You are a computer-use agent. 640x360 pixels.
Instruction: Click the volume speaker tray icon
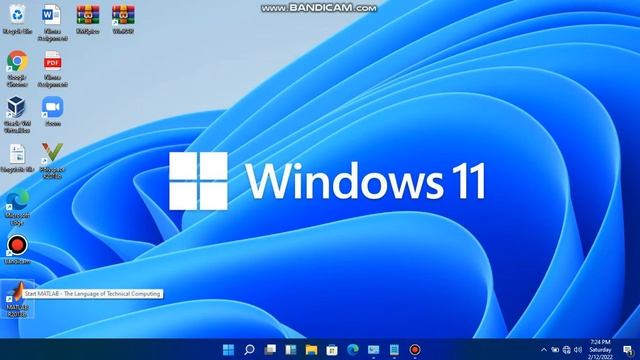578,350
